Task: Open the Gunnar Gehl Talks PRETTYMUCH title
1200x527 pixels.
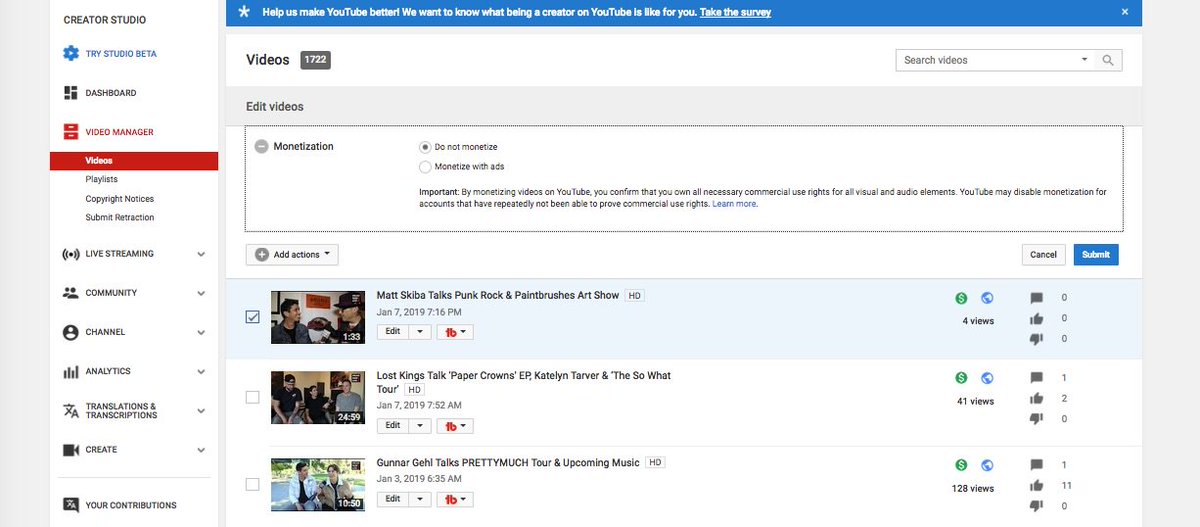Action: 508,463
